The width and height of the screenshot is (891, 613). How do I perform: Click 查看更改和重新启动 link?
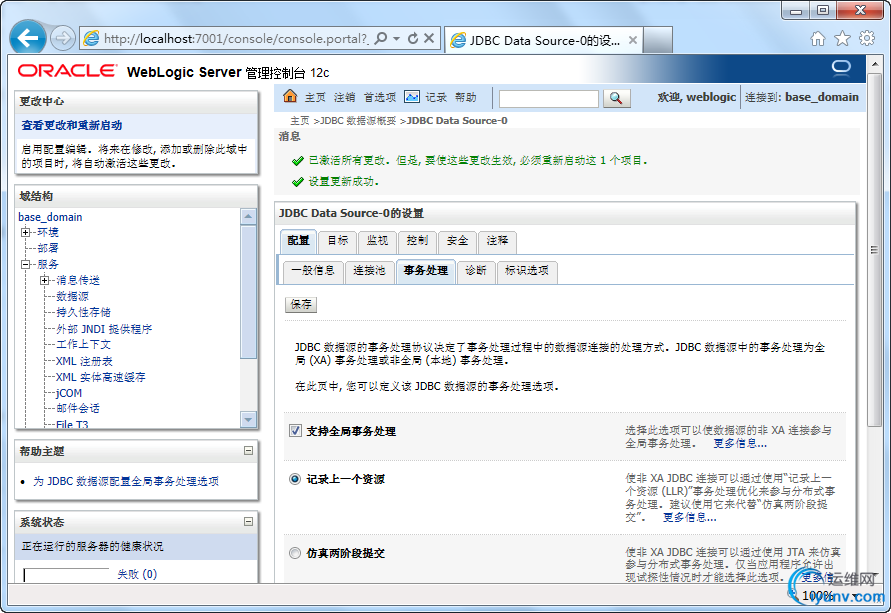pyautogui.click(x=72, y=125)
